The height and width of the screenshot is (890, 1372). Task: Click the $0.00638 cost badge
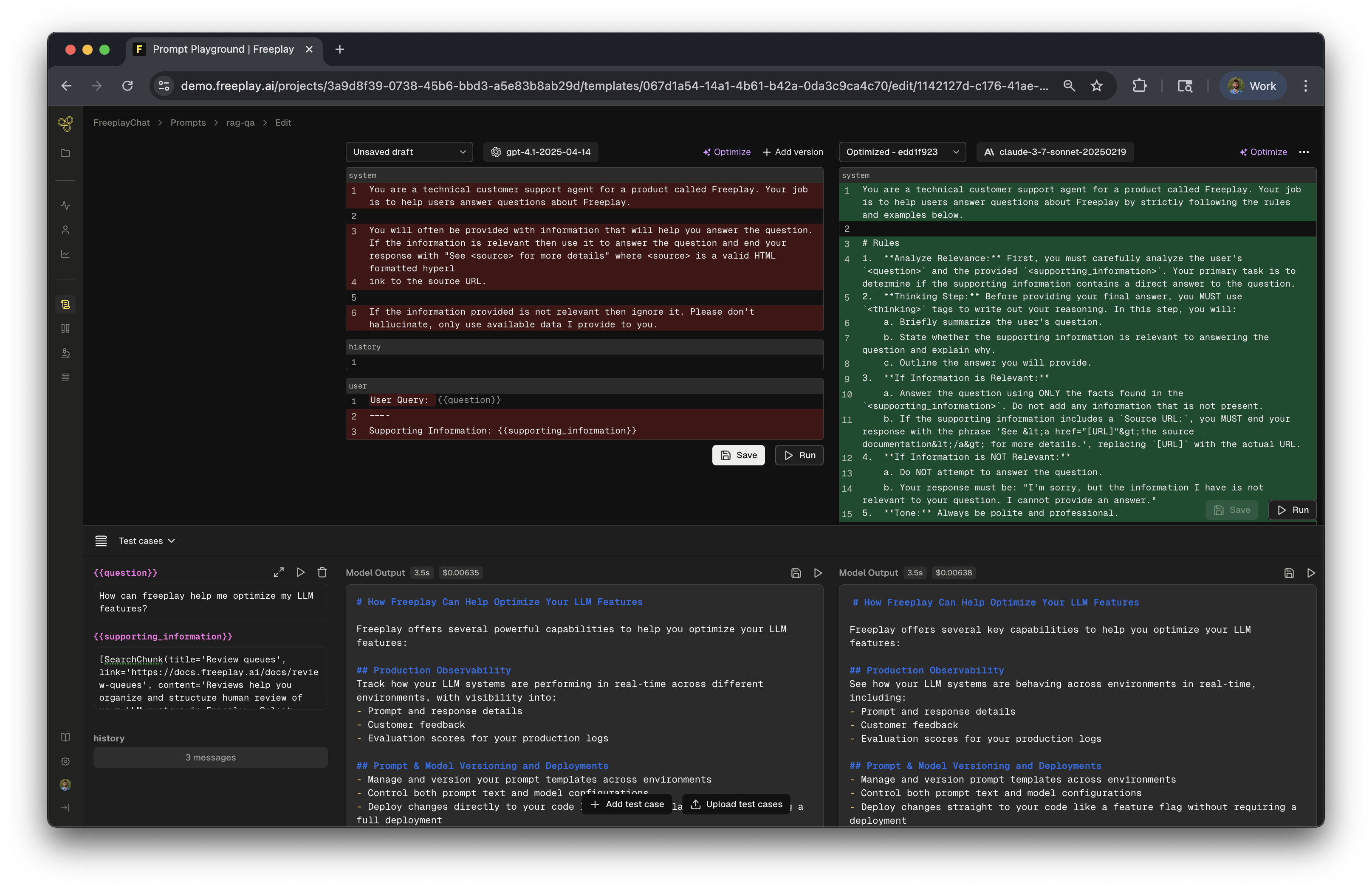(954, 573)
